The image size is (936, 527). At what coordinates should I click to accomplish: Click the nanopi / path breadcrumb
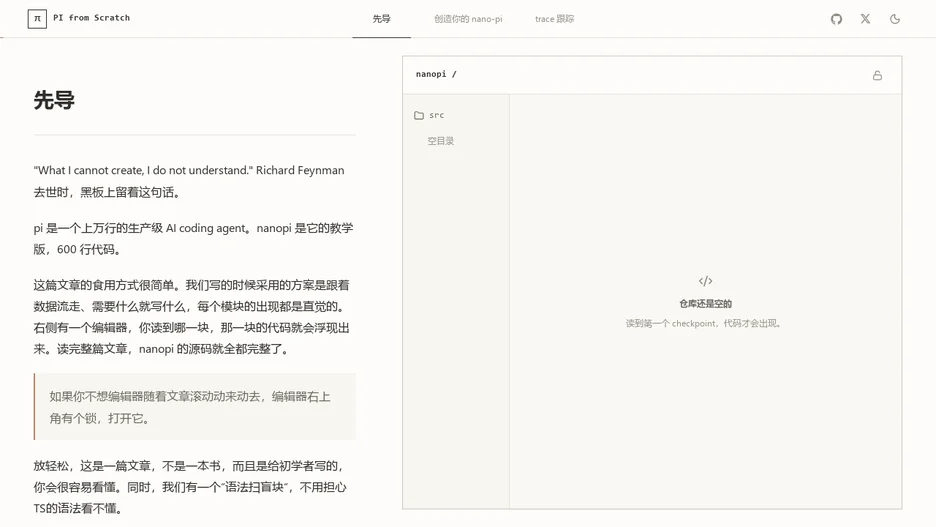[436, 74]
